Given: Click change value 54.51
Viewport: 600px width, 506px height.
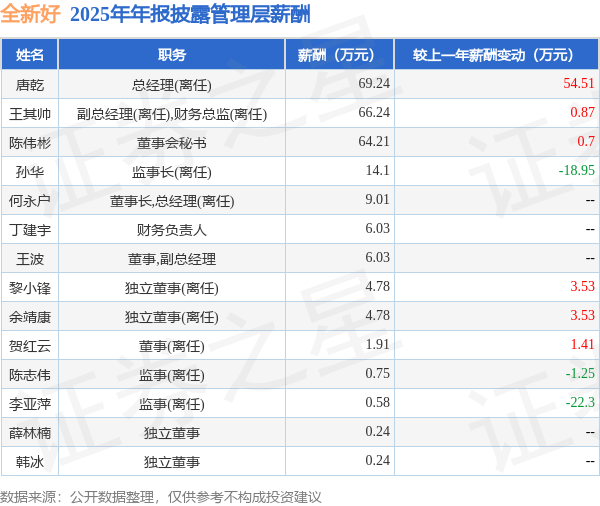Looking at the screenshot, I should pyautogui.click(x=579, y=83).
